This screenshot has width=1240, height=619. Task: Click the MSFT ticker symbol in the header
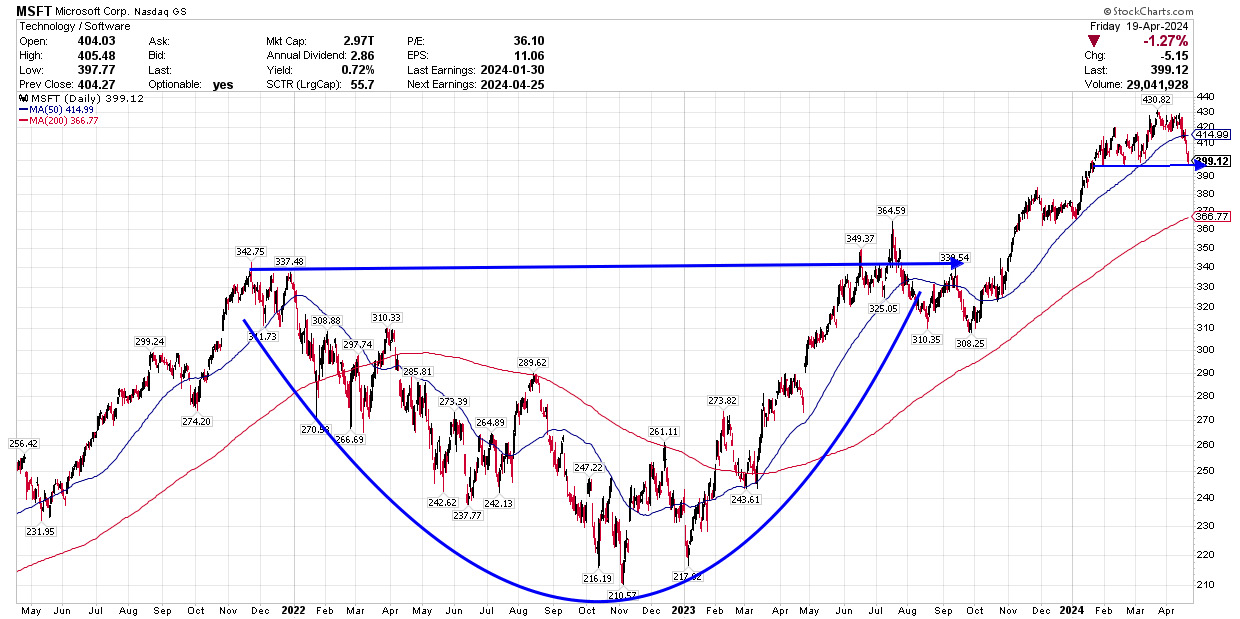pyautogui.click(x=34, y=10)
